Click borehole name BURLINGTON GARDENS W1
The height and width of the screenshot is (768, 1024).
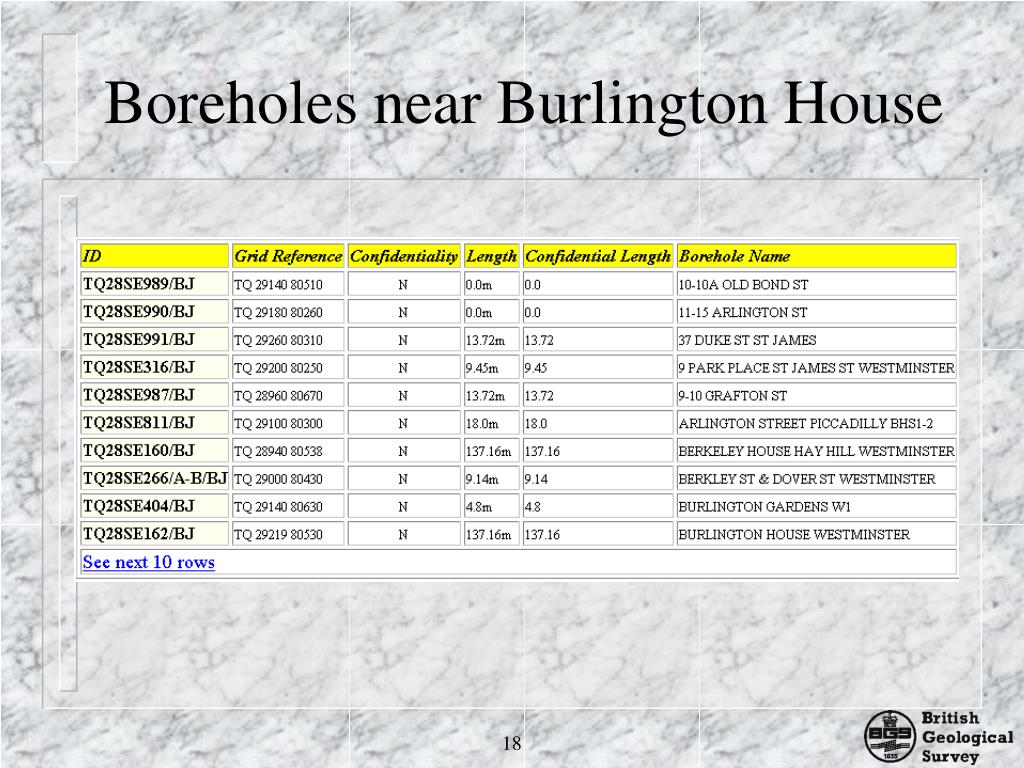tap(765, 507)
